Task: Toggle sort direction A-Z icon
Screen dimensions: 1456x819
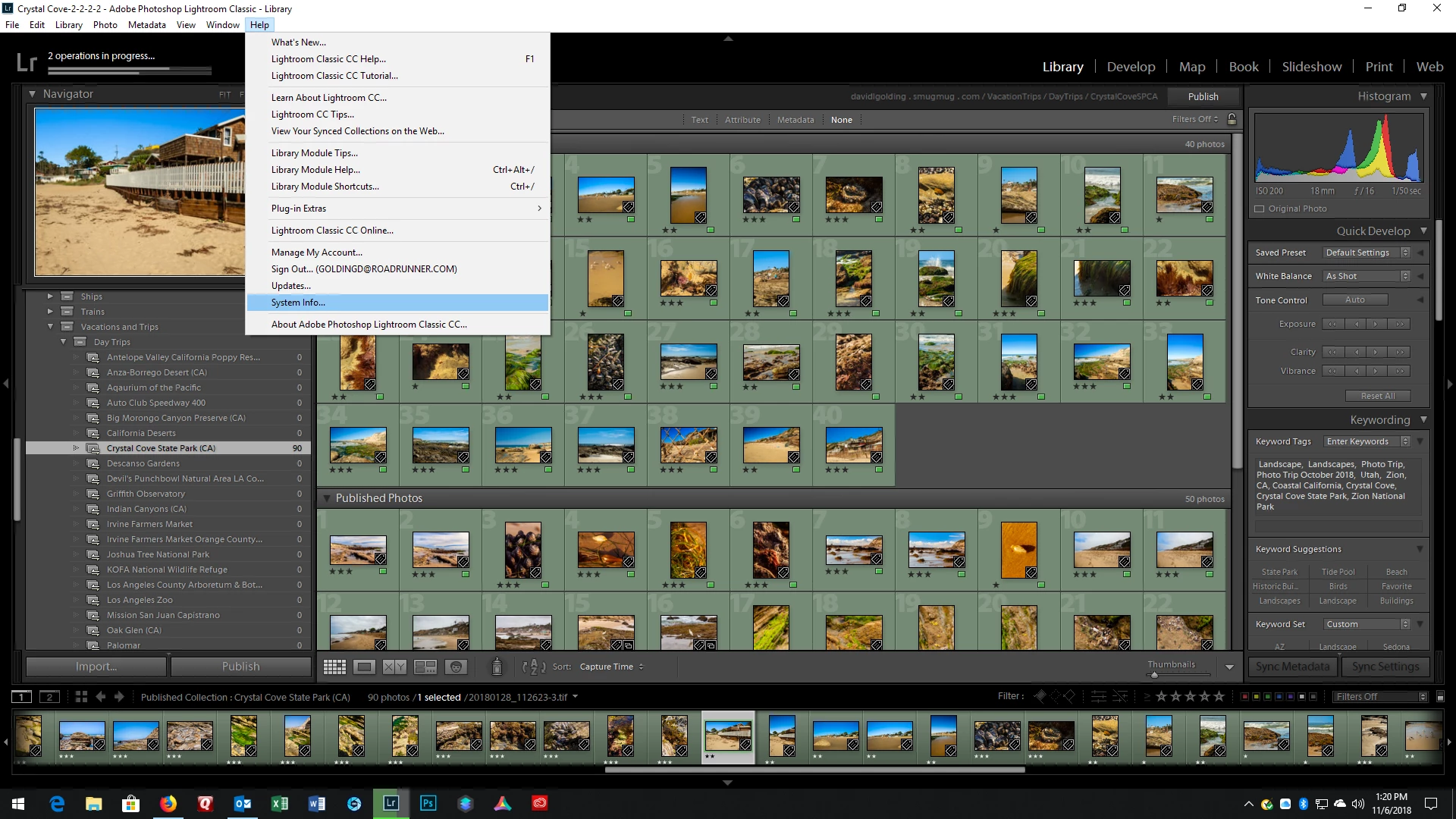Action: coord(534,667)
